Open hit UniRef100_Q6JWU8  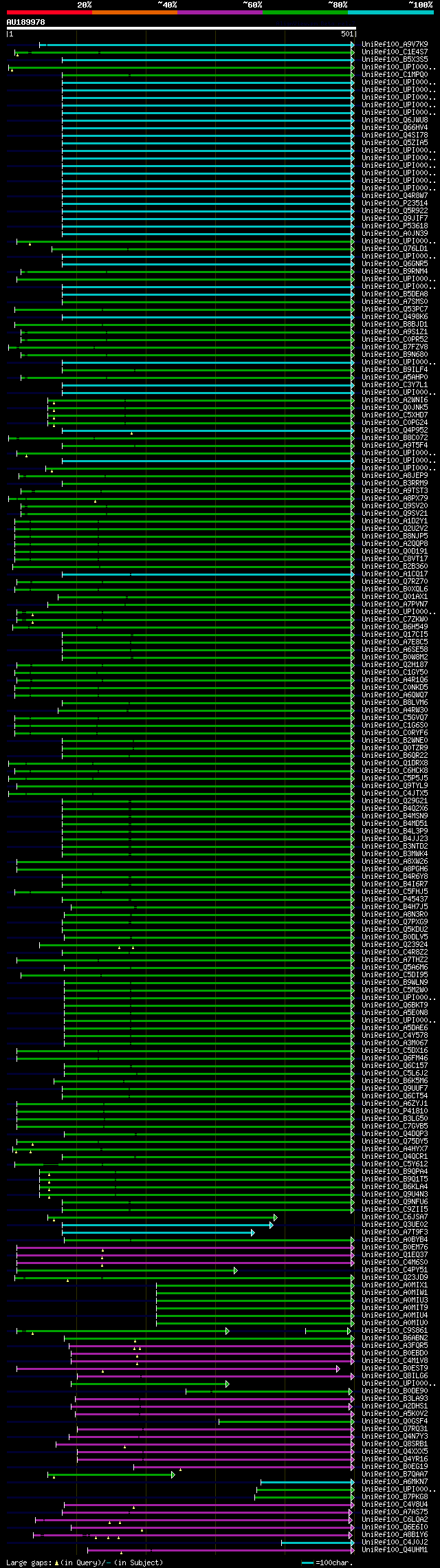[x=395, y=120]
